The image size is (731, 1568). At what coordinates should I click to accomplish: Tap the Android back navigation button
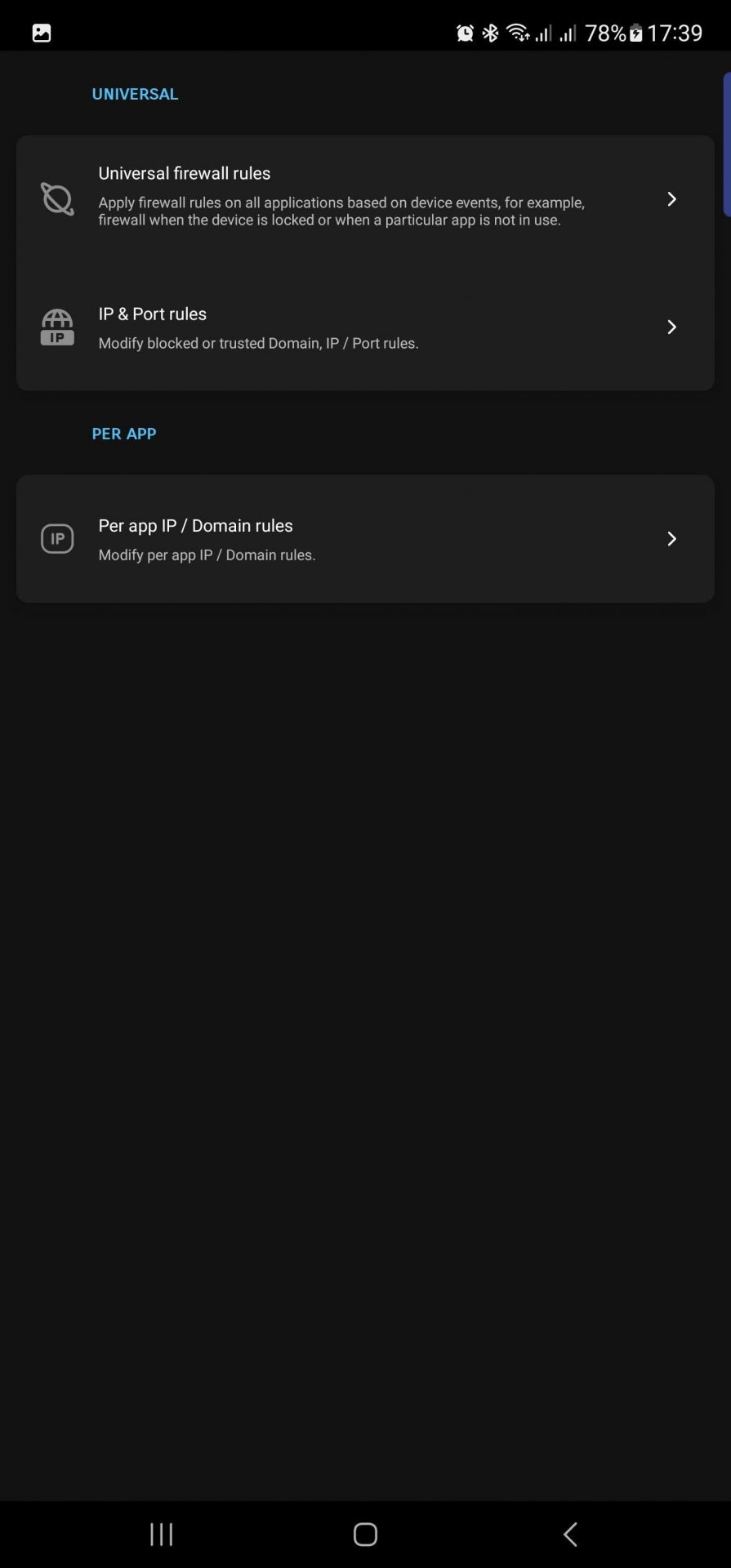pos(570,1534)
